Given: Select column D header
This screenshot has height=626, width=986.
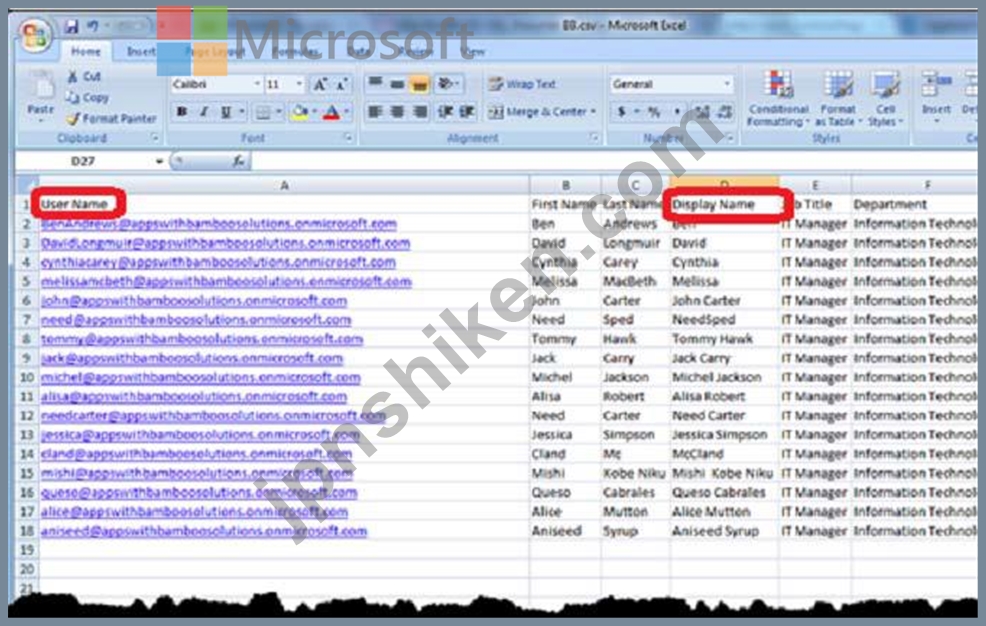Looking at the screenshot, I should (x=724, y=184).
